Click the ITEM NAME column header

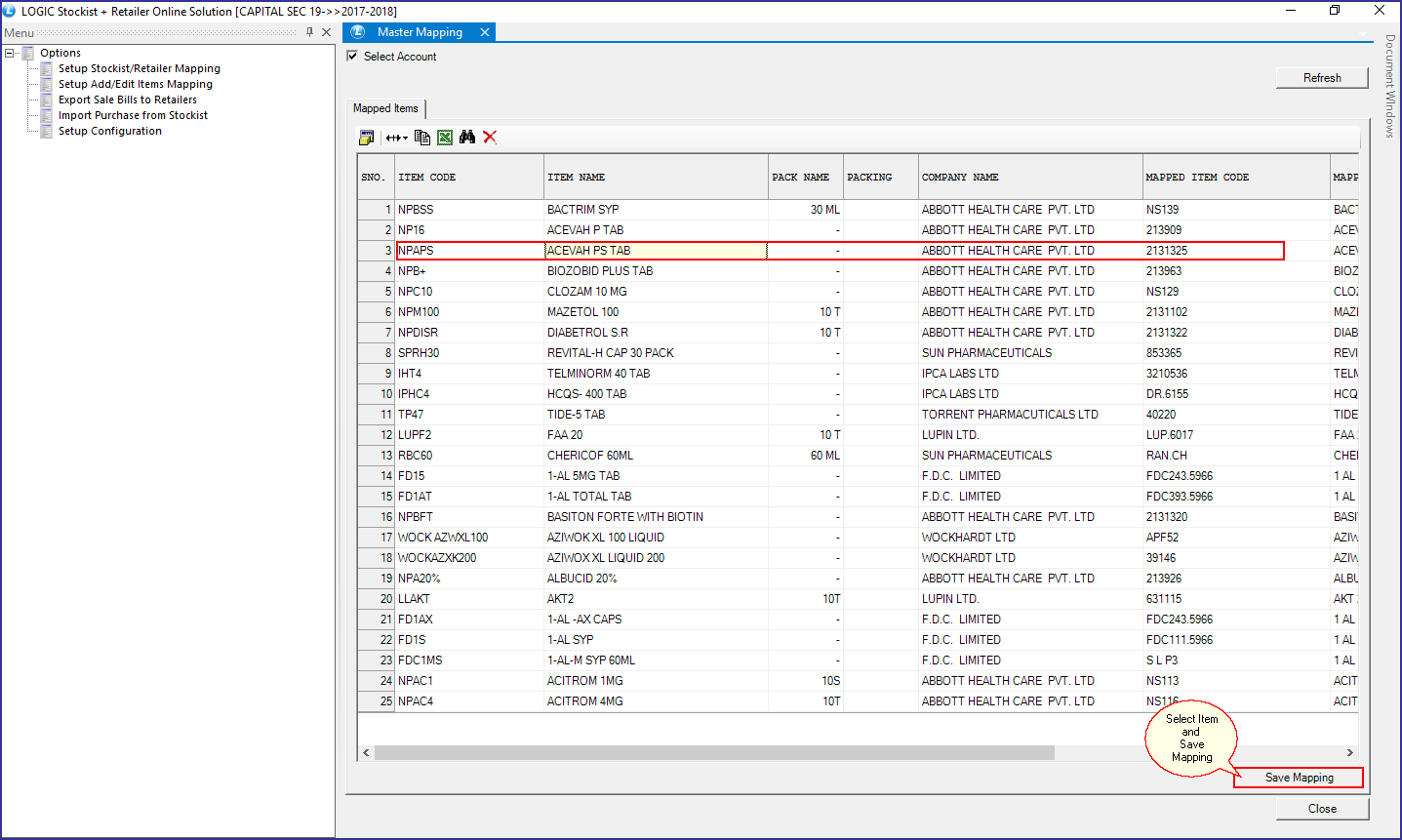(656, 178)
